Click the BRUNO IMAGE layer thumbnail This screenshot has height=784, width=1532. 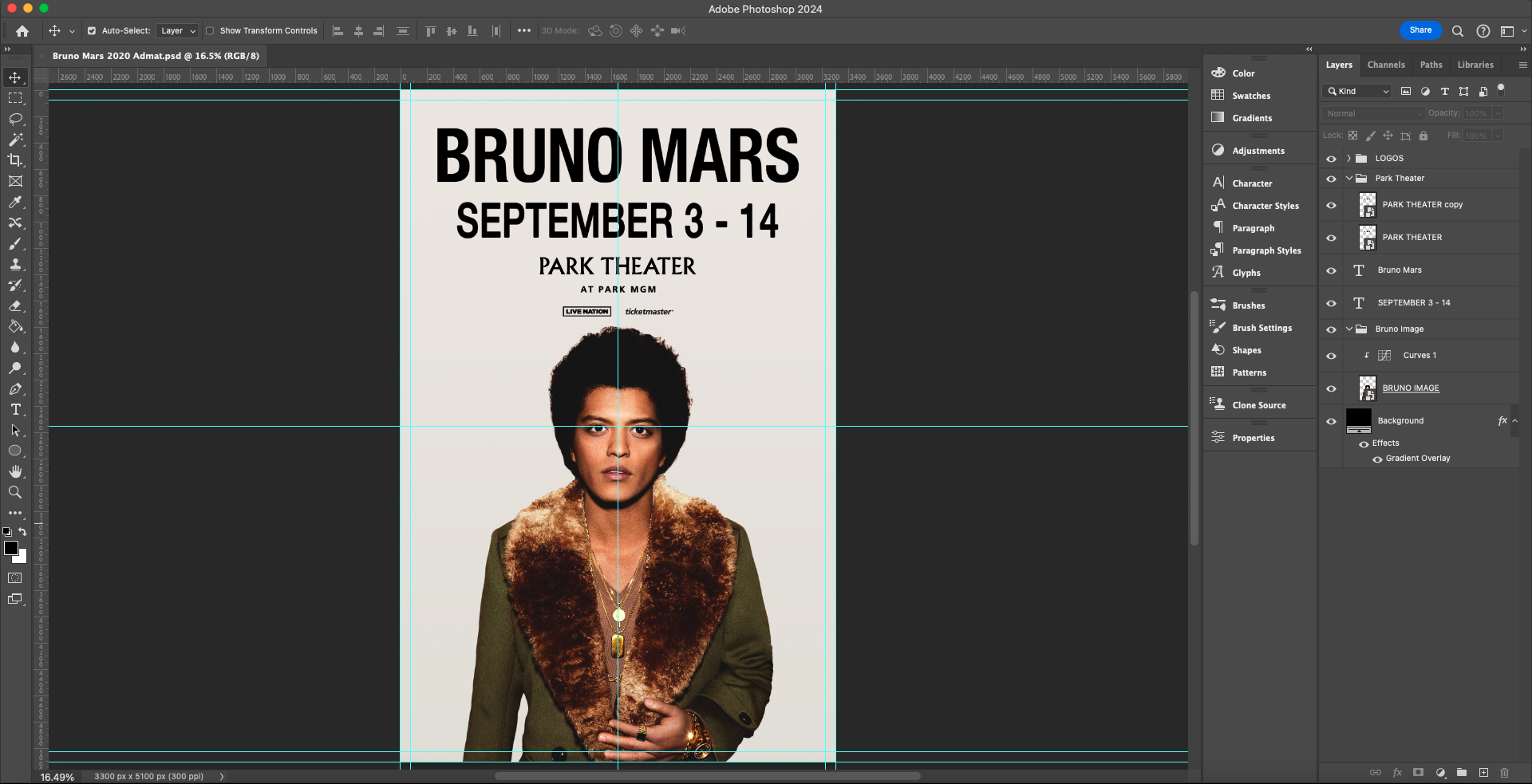[1368, 388]
